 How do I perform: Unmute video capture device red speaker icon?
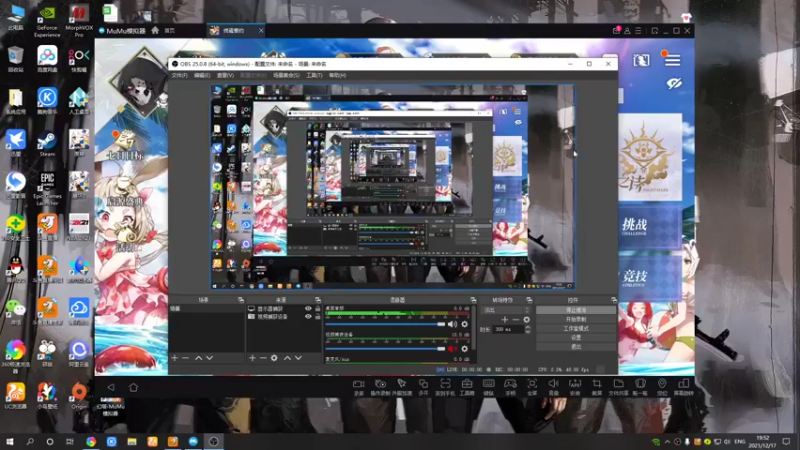point(453,349)
